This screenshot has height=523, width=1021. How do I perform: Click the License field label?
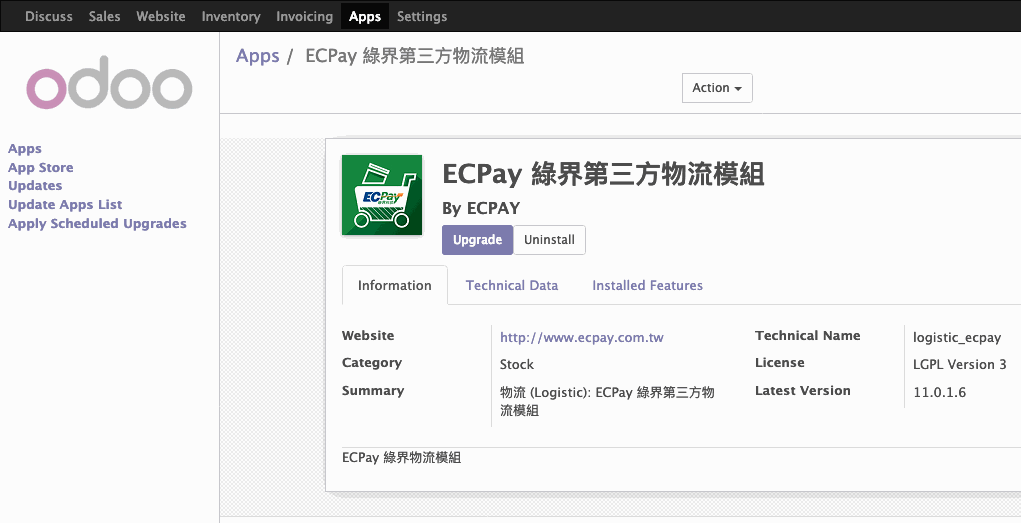click(x=779, y=363)
